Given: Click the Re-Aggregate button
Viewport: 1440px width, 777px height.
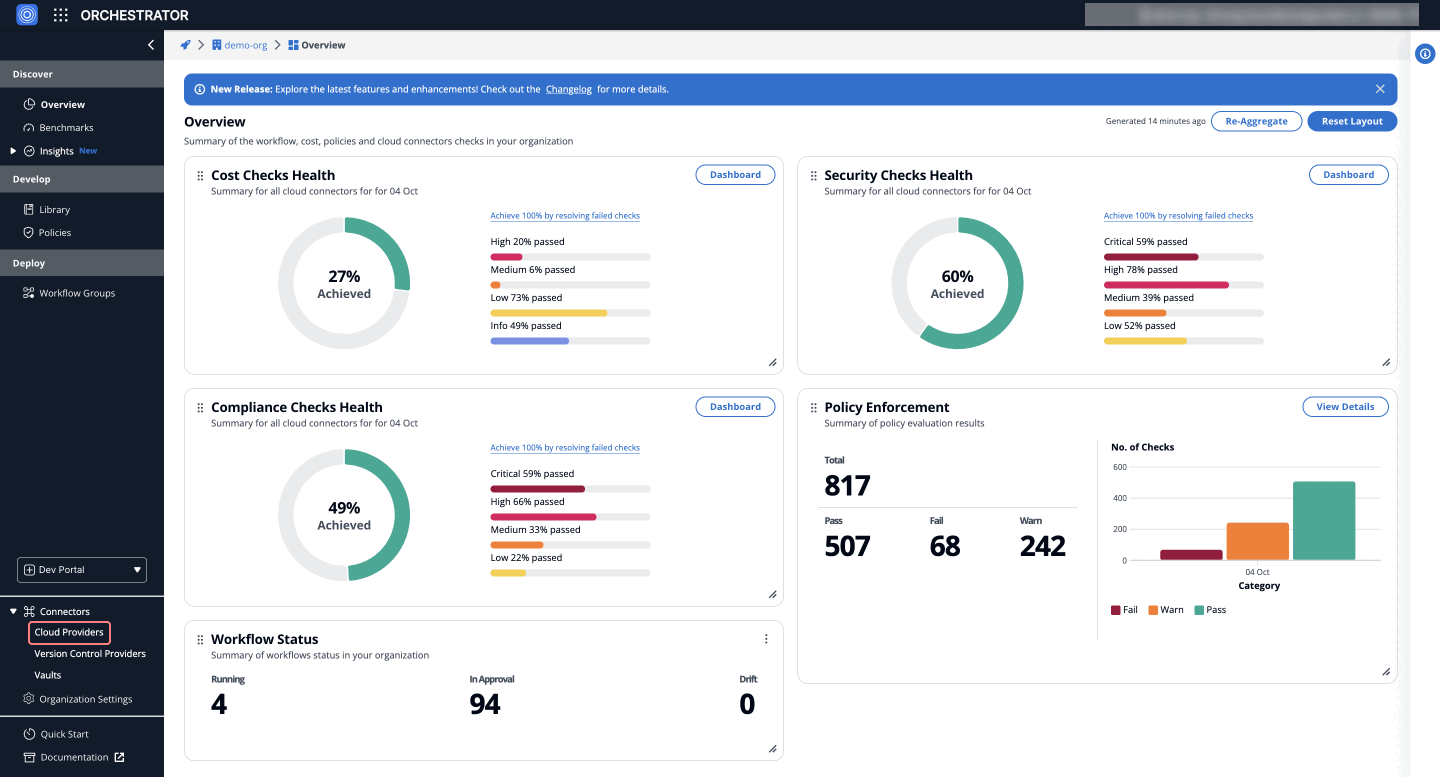Looking at the screenshot, I should 1256,121.
